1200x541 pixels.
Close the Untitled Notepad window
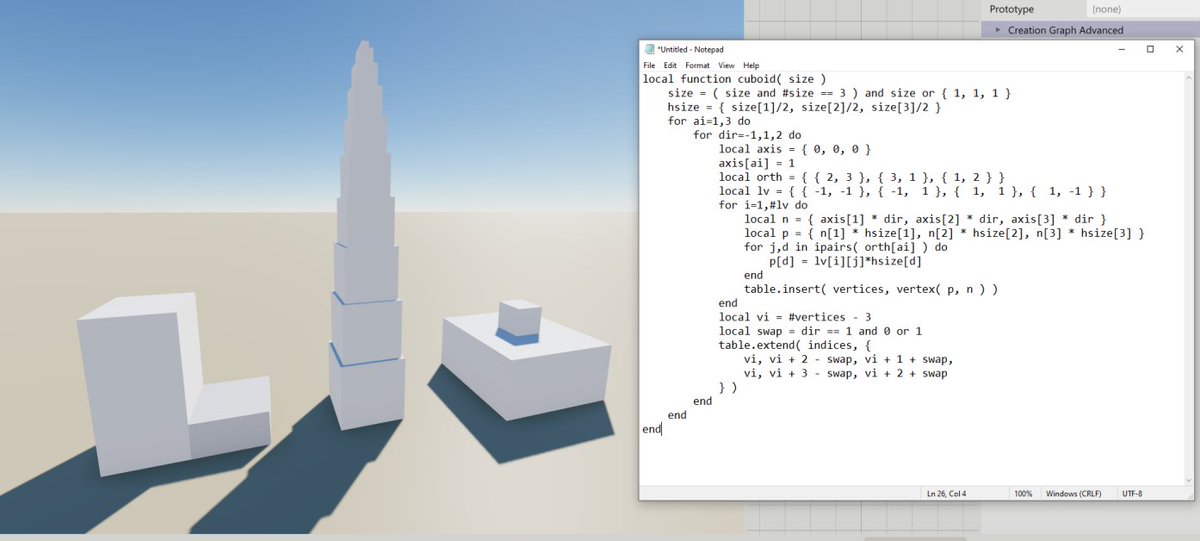[1181, 49]
